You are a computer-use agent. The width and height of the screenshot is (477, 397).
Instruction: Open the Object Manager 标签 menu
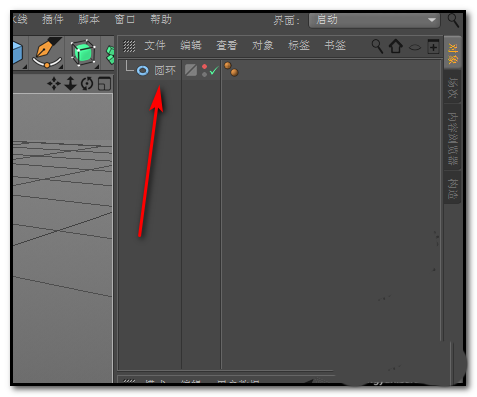[x=299, y=45]
